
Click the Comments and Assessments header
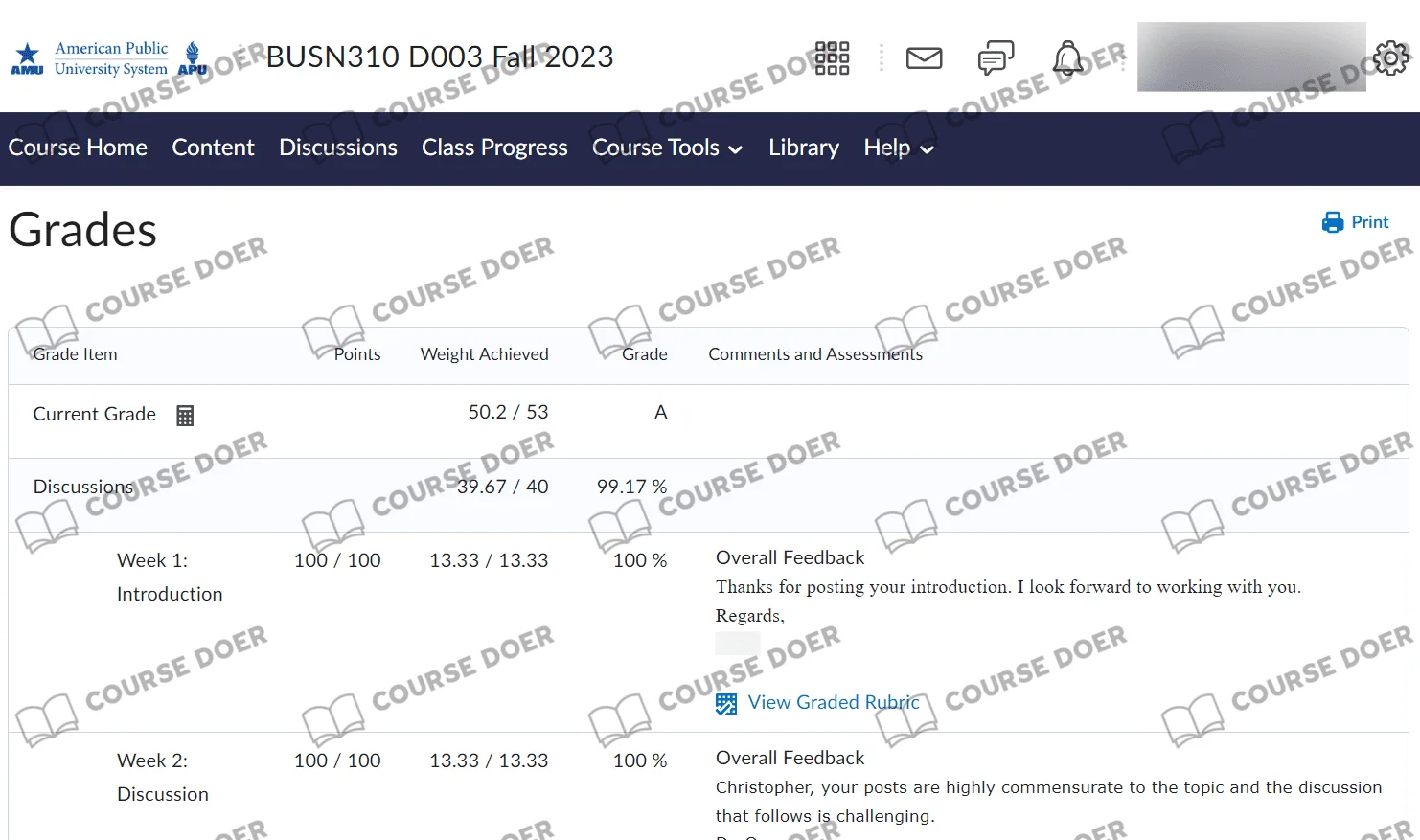(x=815, y=354)
